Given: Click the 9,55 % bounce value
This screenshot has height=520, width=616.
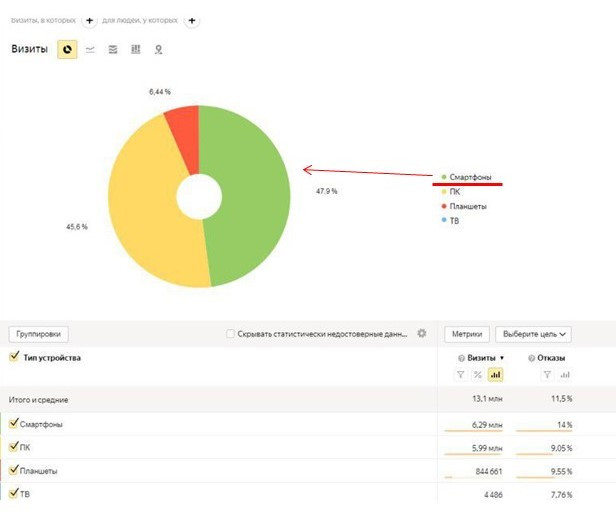Looking at the screenshot, I should coord(561,471).
